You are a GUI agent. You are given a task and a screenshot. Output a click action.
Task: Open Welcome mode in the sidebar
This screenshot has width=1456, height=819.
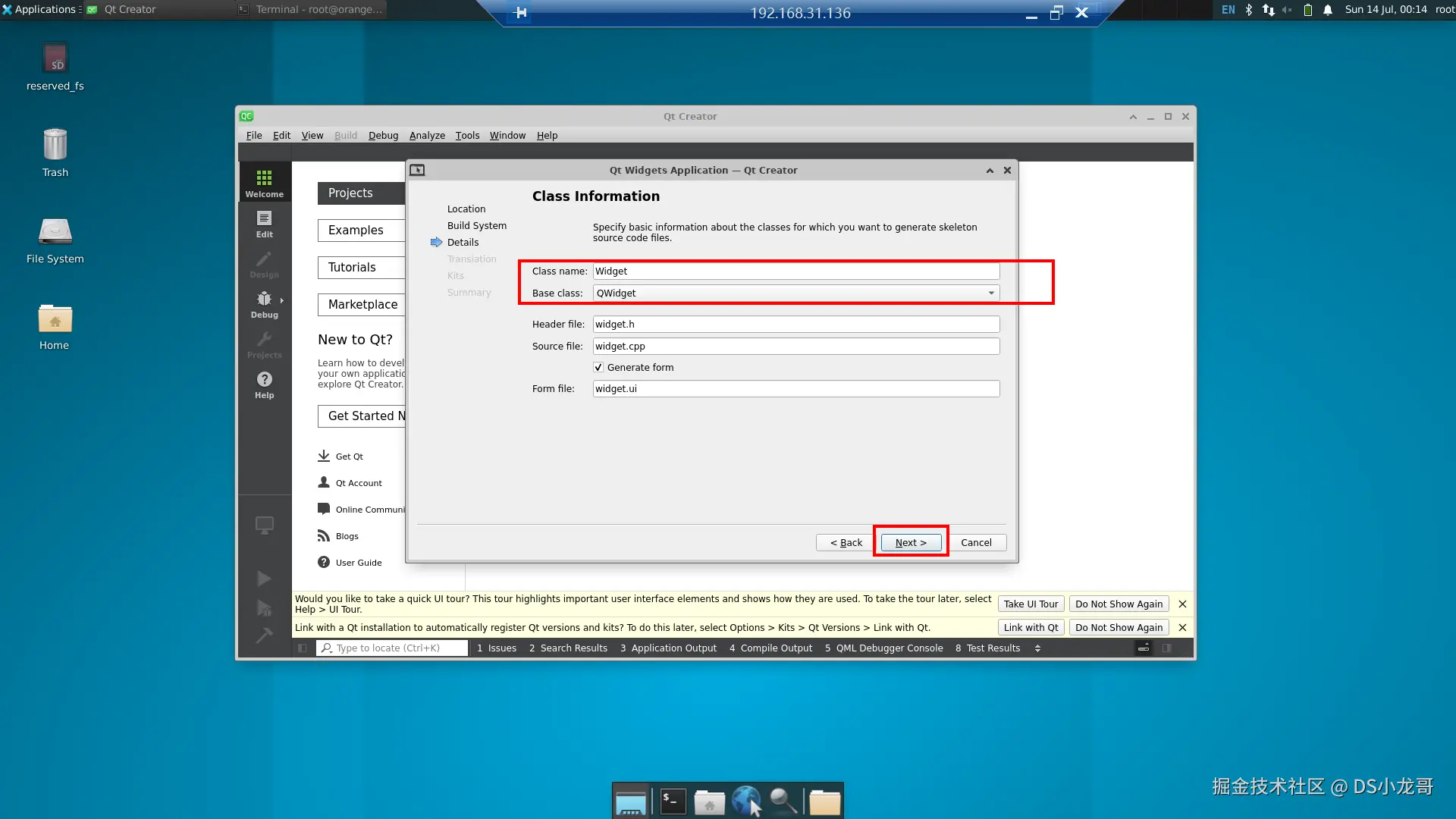click(x=264, y=183)
